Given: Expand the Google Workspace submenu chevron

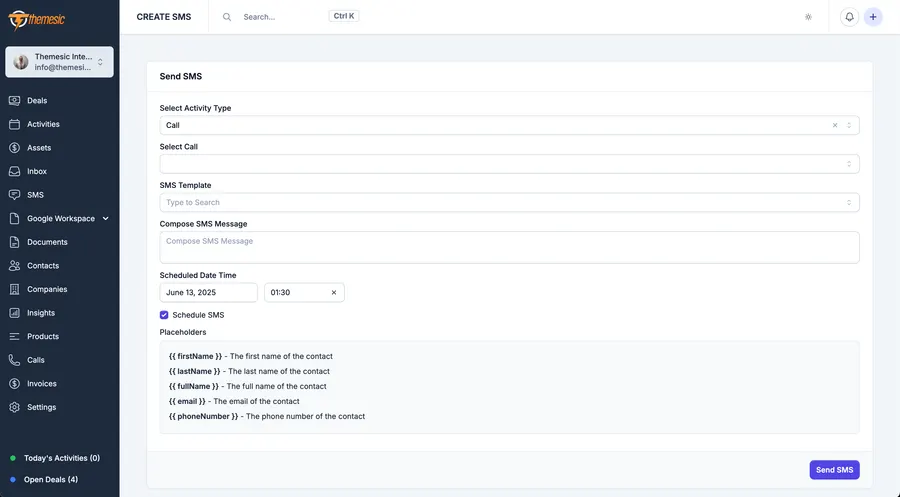Looking at the screenshot, I should tap(106, 219).
